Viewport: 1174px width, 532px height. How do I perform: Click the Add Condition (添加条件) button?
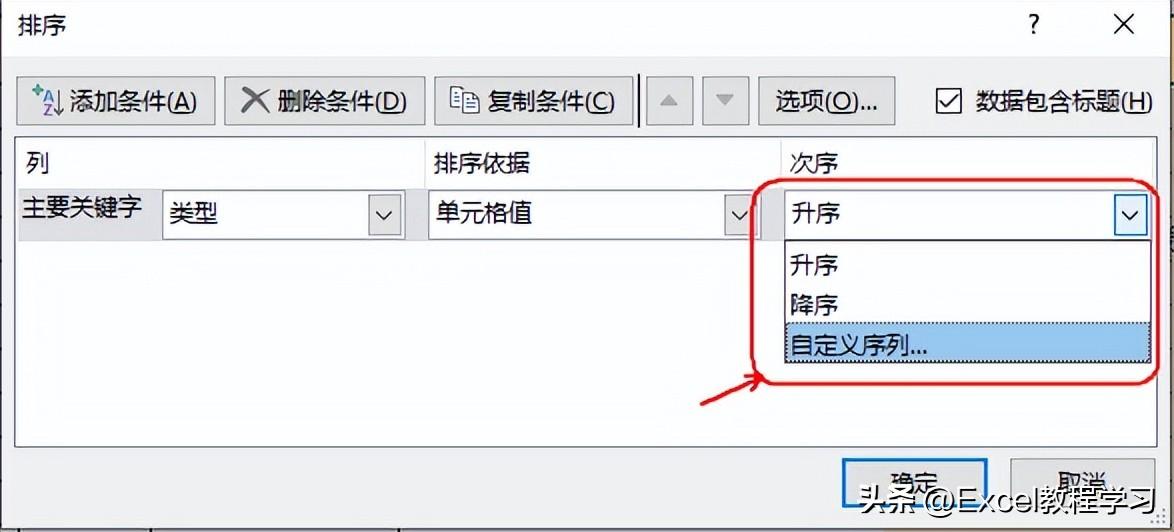(115, 100)
